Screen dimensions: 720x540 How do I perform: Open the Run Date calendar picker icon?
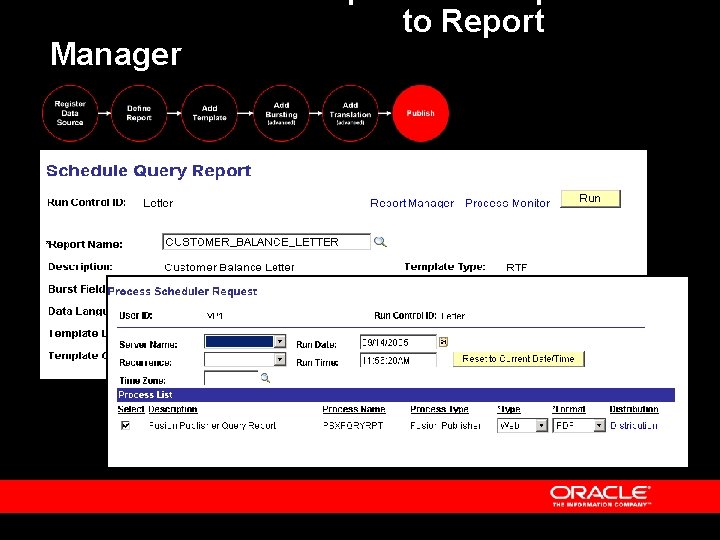(443, 342)
